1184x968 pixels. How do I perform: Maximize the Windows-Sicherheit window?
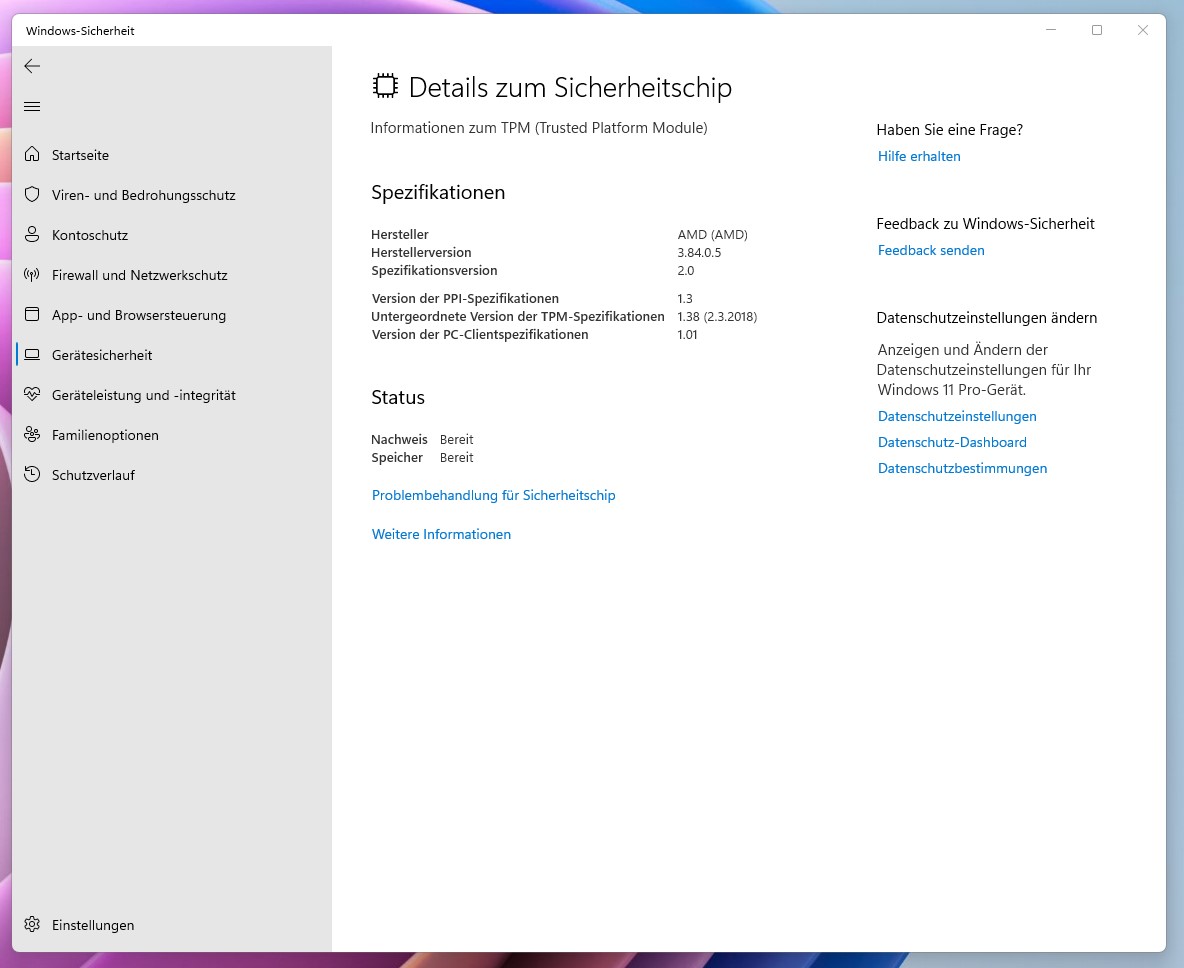click(1096, 30)
